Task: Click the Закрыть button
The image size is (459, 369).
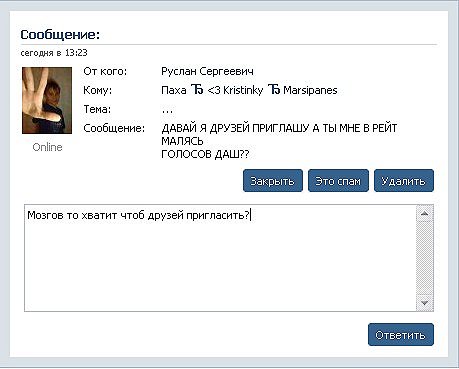Action: click(273, 181)
